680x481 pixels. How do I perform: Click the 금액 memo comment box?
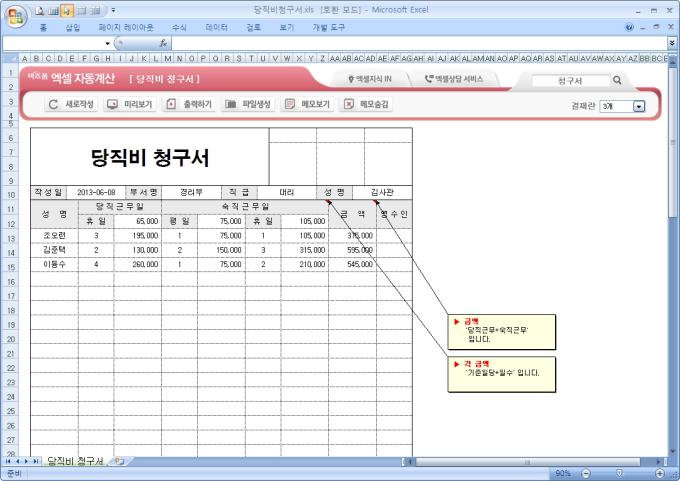click(x=502, y=332)
